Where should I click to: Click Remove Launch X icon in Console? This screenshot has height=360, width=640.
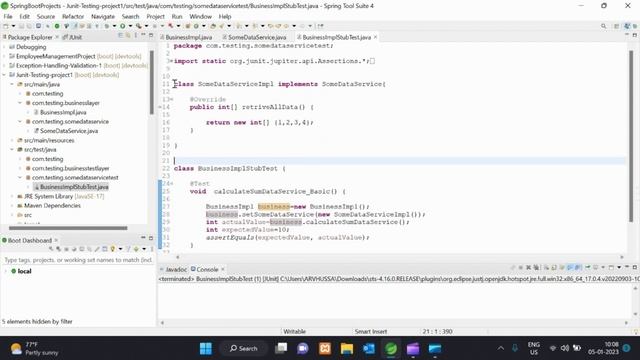(528, 268)
